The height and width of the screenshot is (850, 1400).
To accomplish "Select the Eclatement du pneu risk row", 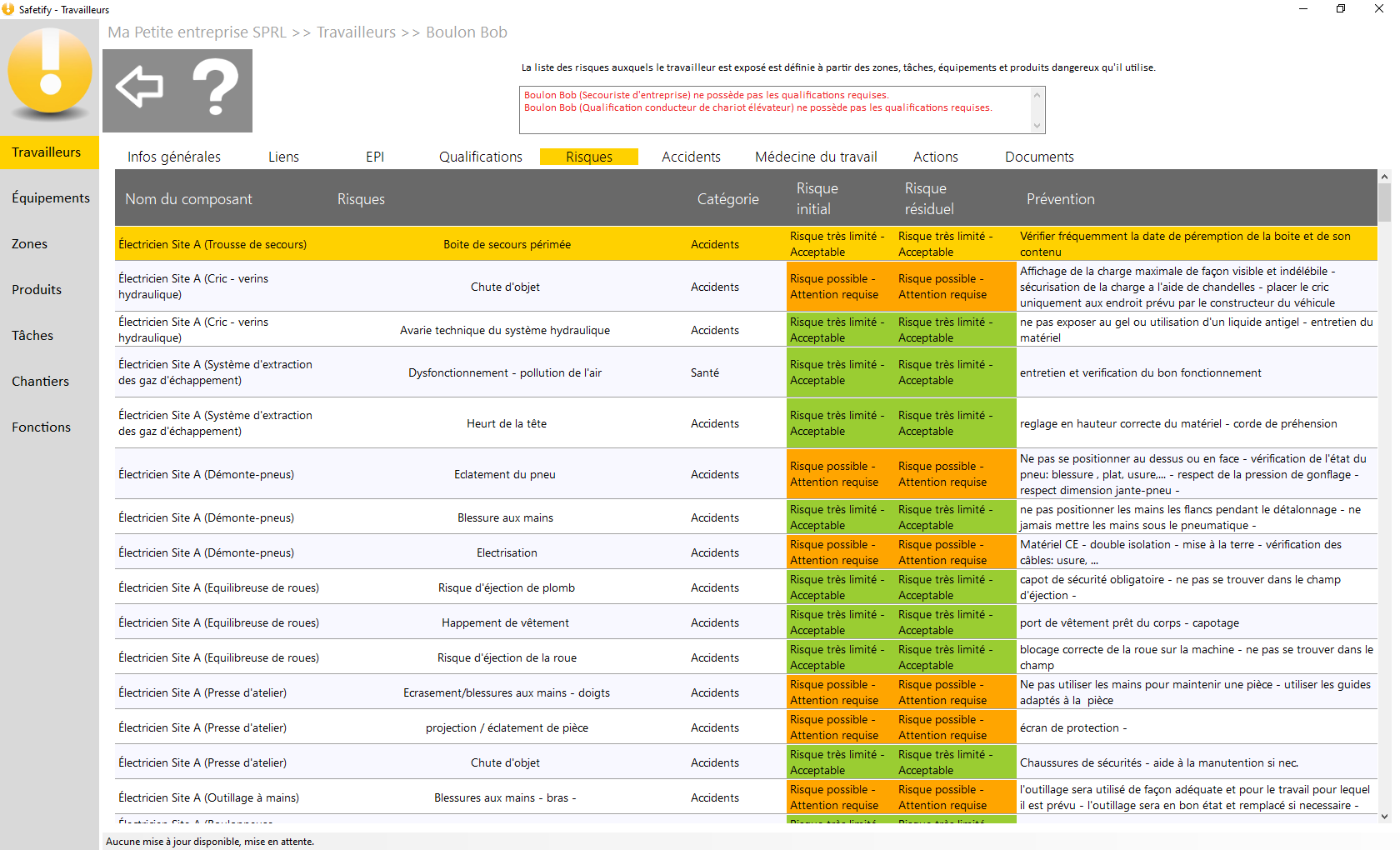I will (x=746, y=474).
